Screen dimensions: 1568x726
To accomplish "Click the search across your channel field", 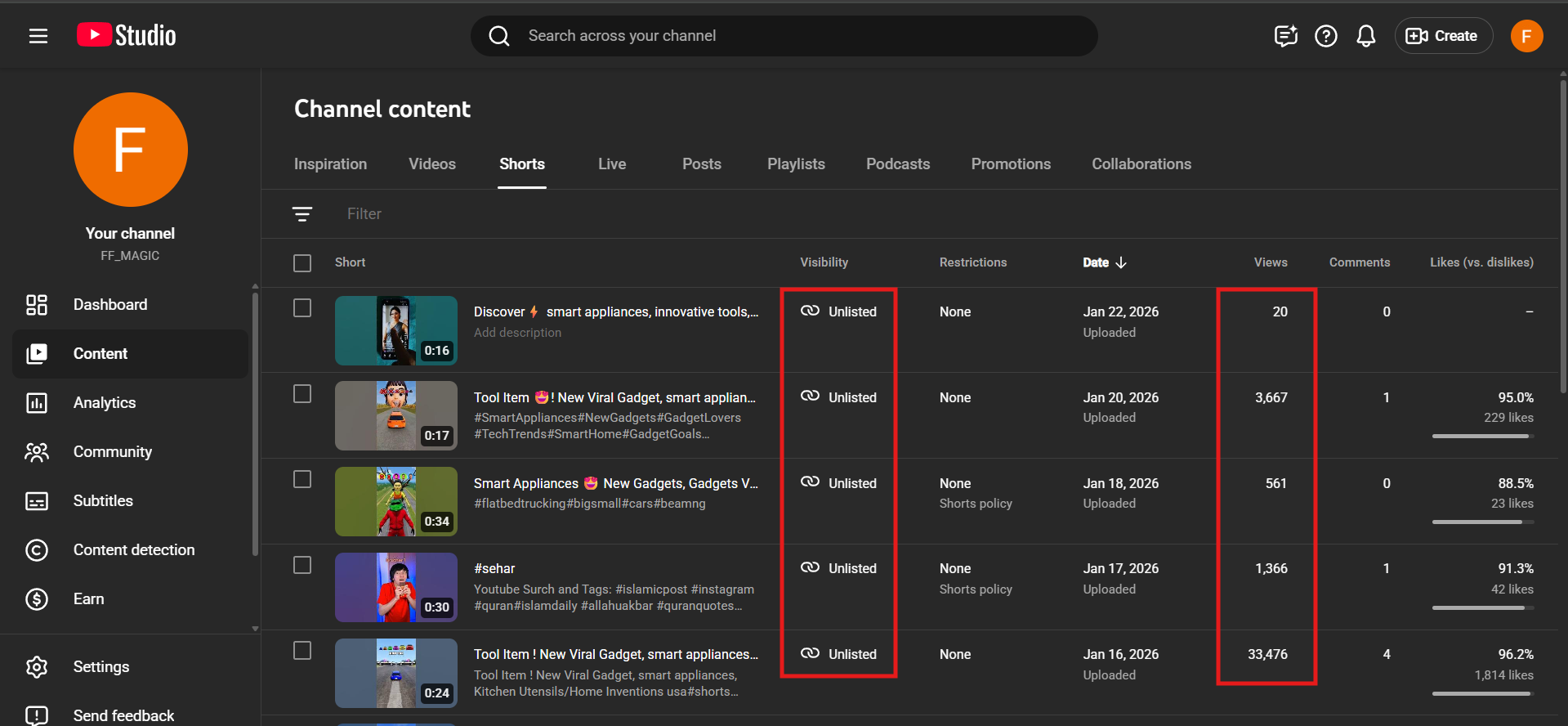I will coord(784,36).
